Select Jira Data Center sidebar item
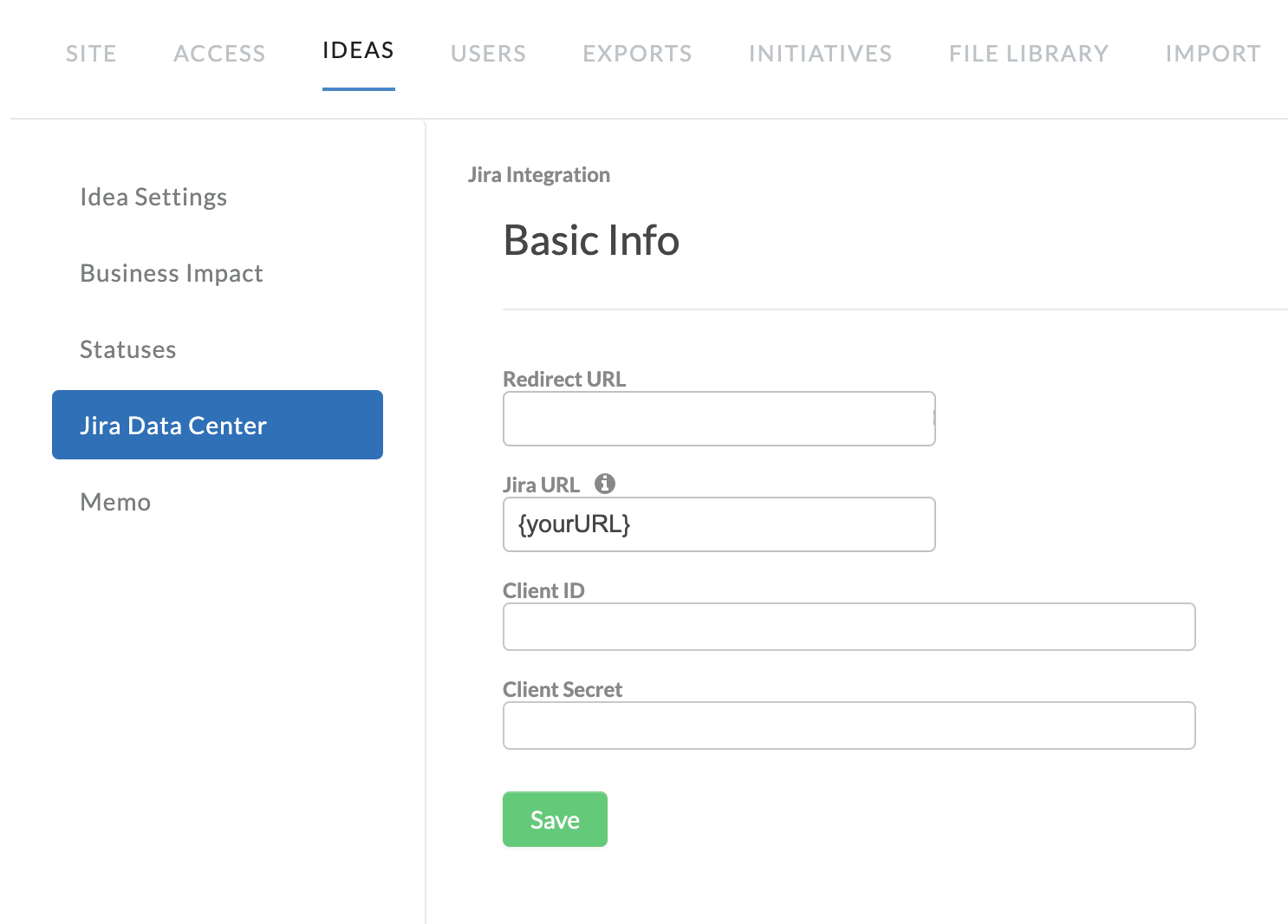This screenshot has height=924, width=1288. [218, 425]
